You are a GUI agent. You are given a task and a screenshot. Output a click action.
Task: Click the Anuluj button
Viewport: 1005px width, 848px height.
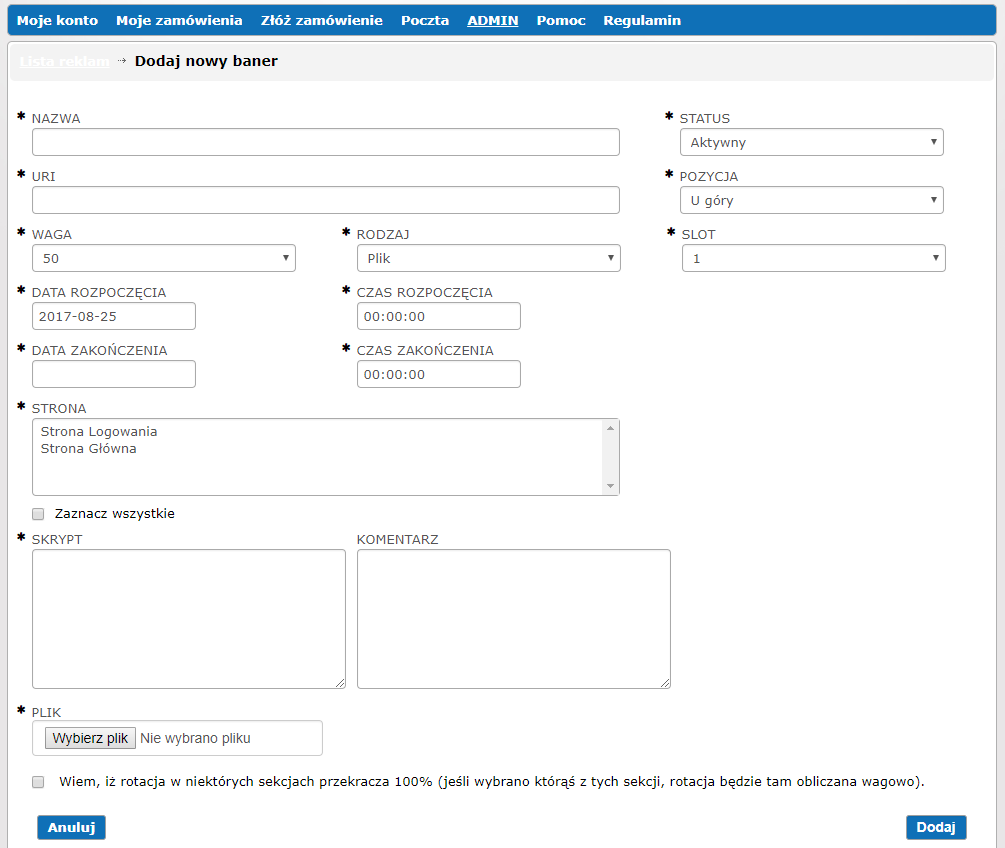[x=71, y=827]
